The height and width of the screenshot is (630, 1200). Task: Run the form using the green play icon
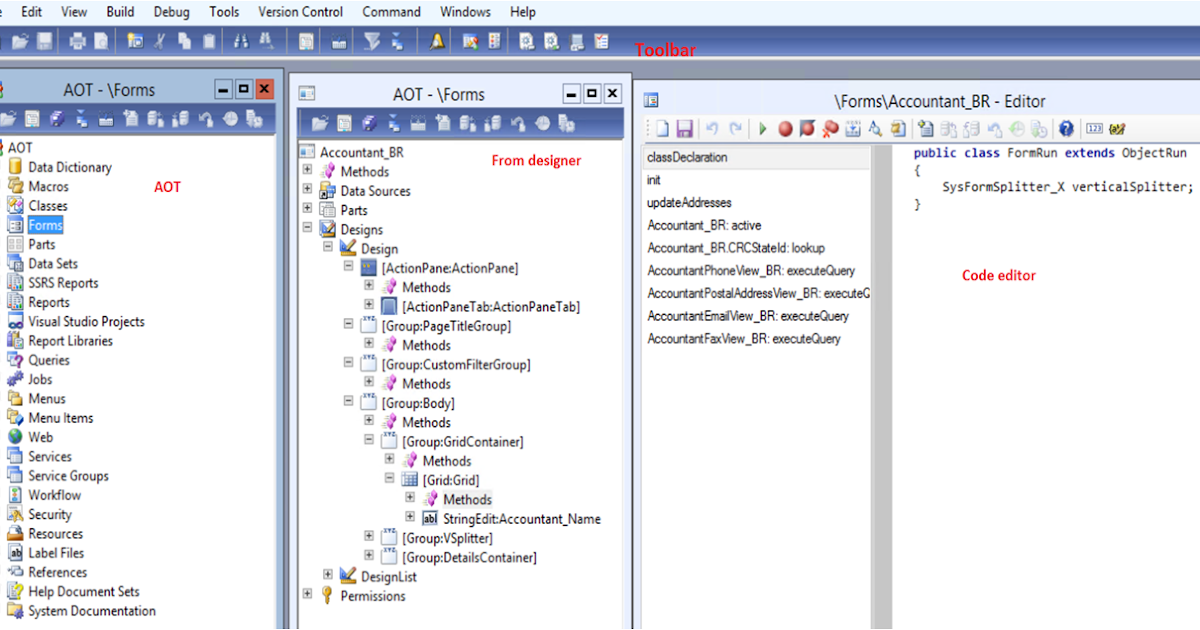tap(763, 128)
